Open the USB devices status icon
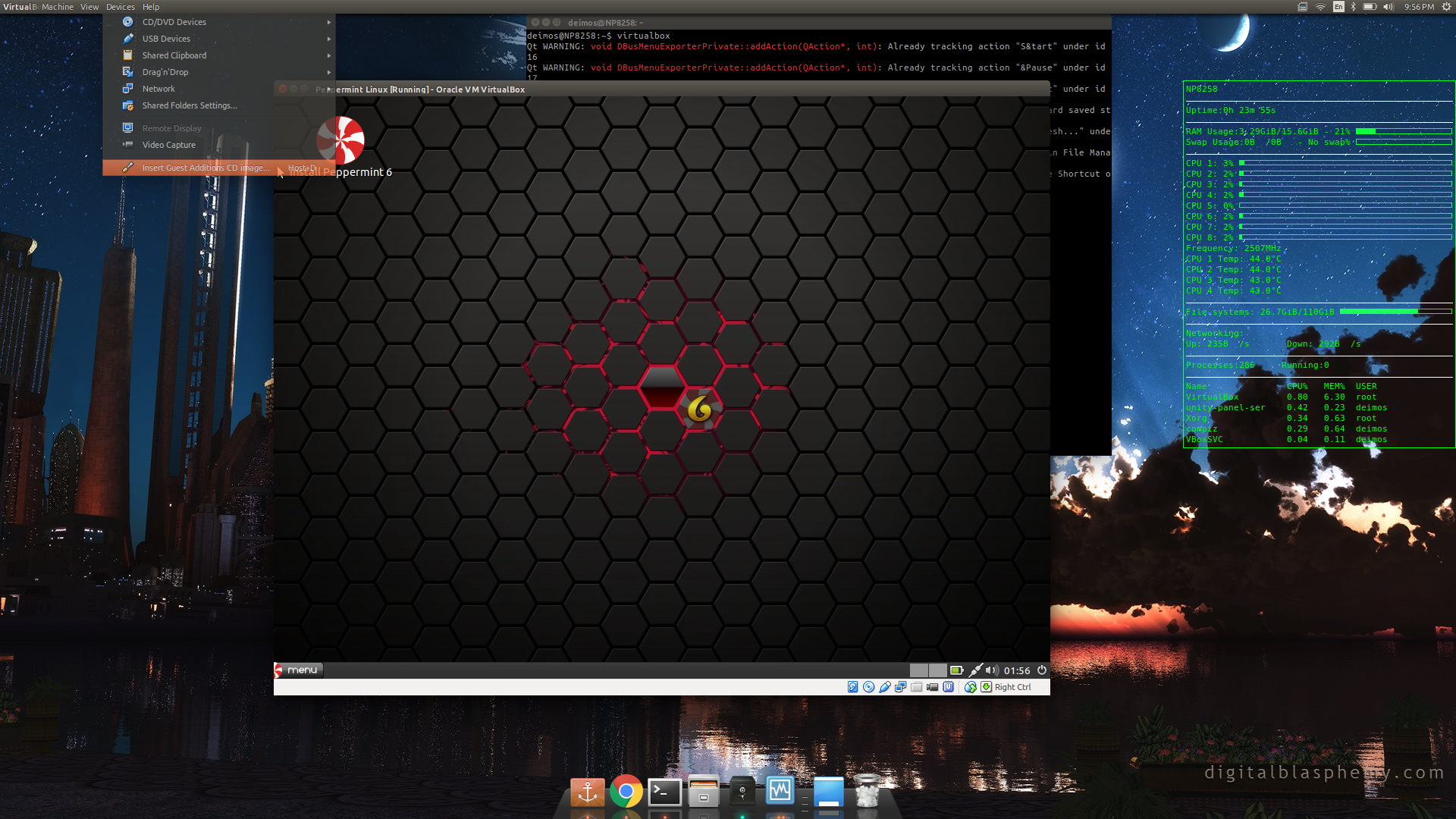 tap(884, 687)
